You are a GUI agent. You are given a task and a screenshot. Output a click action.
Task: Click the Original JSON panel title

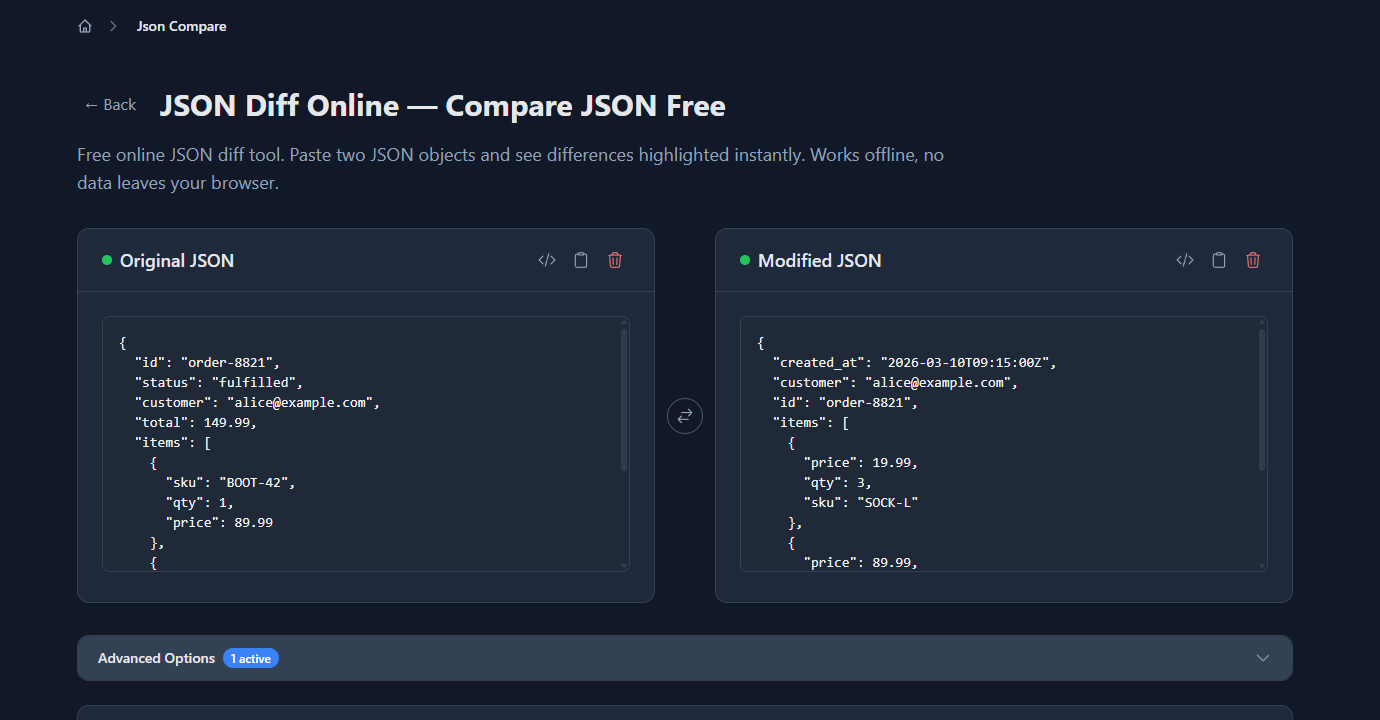tap(176, 260)
